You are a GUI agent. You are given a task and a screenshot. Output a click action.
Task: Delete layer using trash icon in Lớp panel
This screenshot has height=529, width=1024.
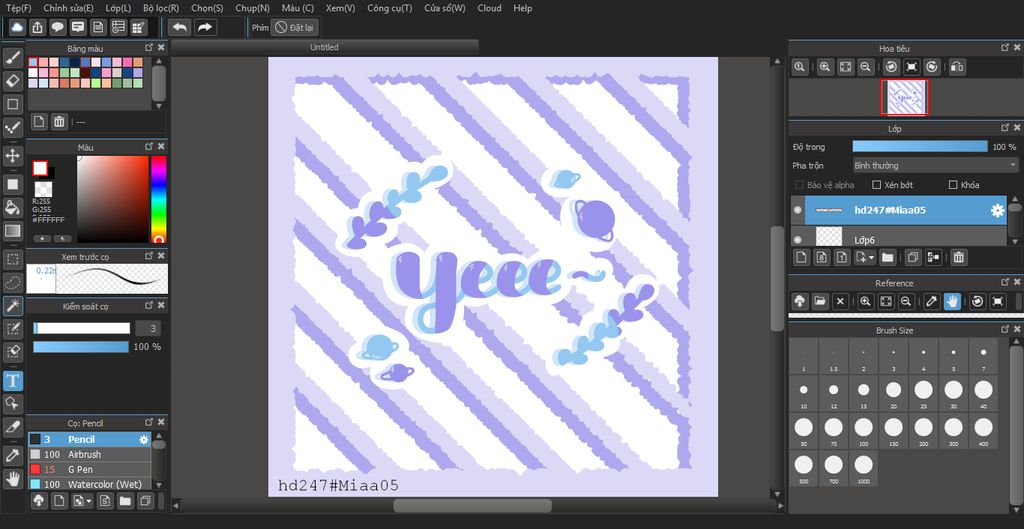point(958,257)
